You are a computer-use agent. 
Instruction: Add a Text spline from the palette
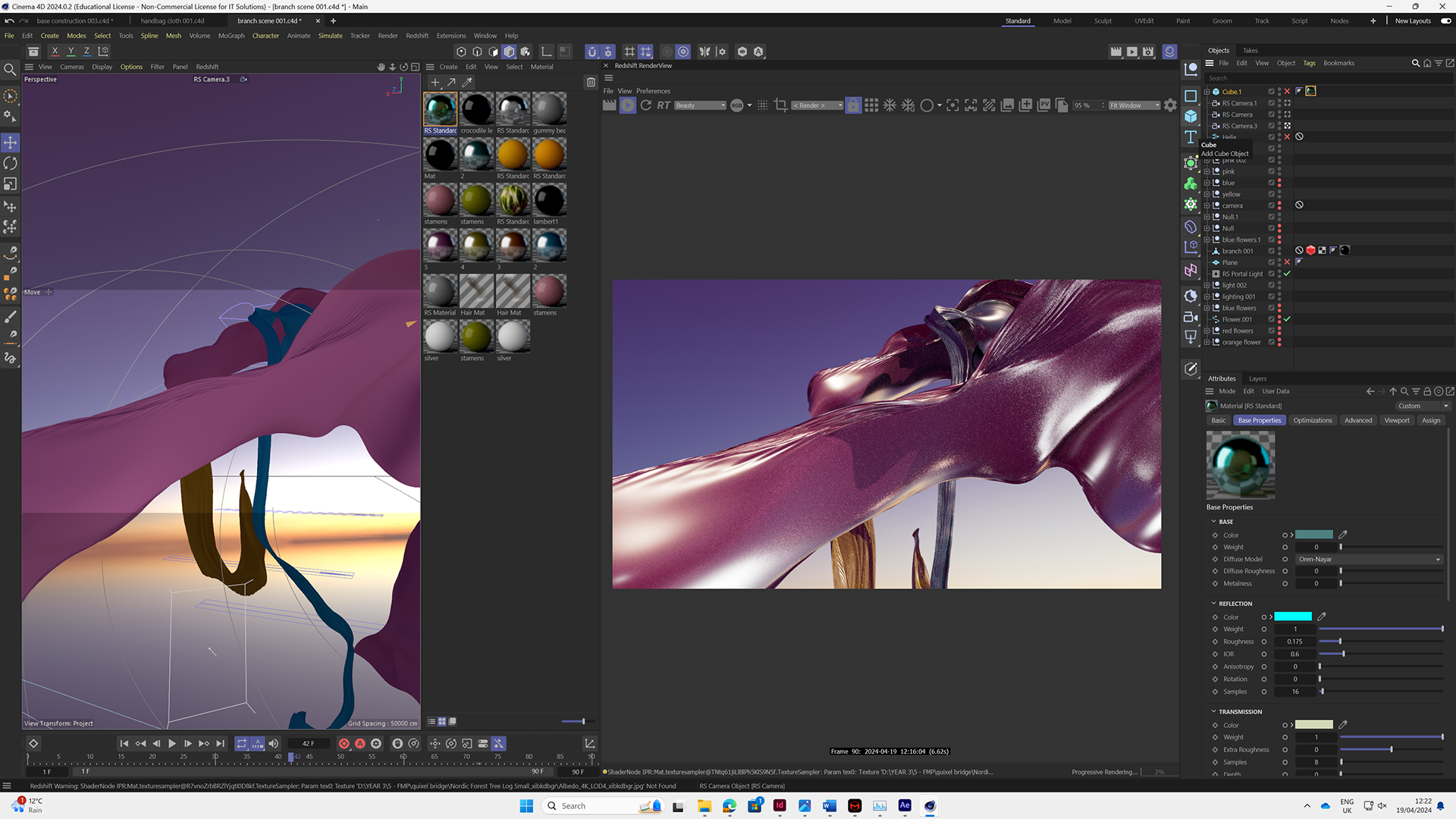(1191, 137)
